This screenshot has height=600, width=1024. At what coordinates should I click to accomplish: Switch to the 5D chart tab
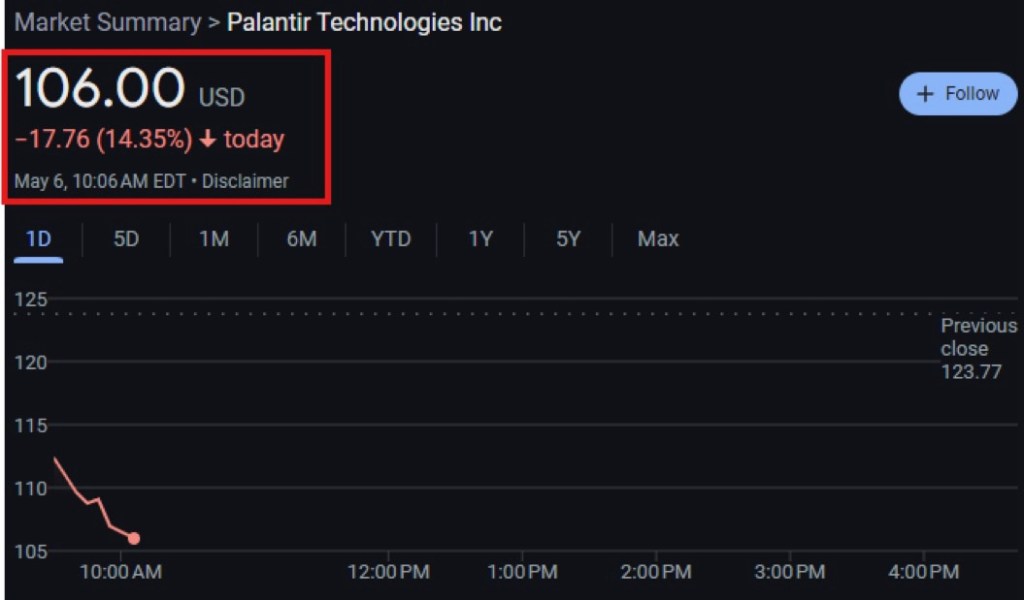pyautogui.click(x=126, y=239)
